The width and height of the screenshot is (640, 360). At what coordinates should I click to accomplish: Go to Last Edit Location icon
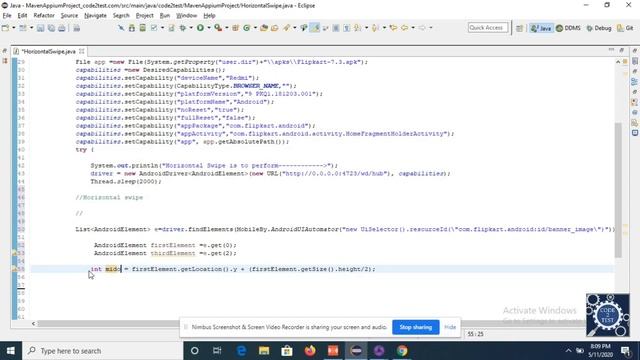click(x=393, y=28)
